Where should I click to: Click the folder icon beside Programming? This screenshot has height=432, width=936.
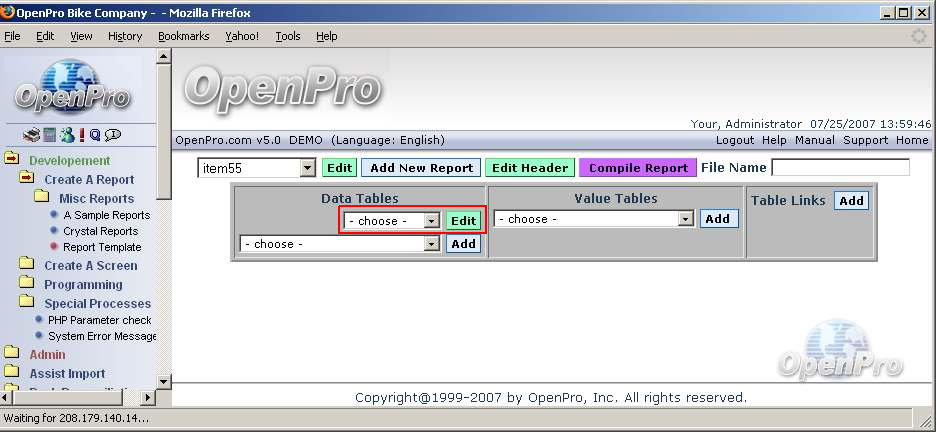click(26, 285)
